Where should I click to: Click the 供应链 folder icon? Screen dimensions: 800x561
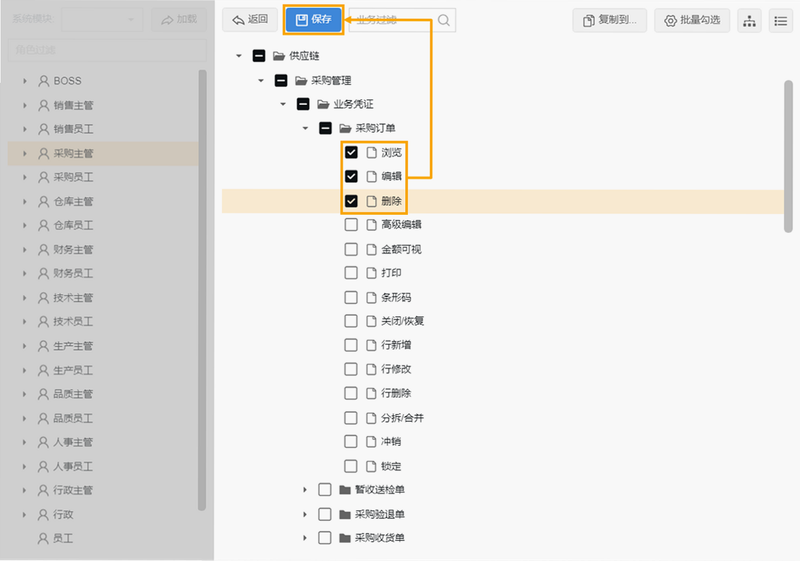(x=279, y=56)
